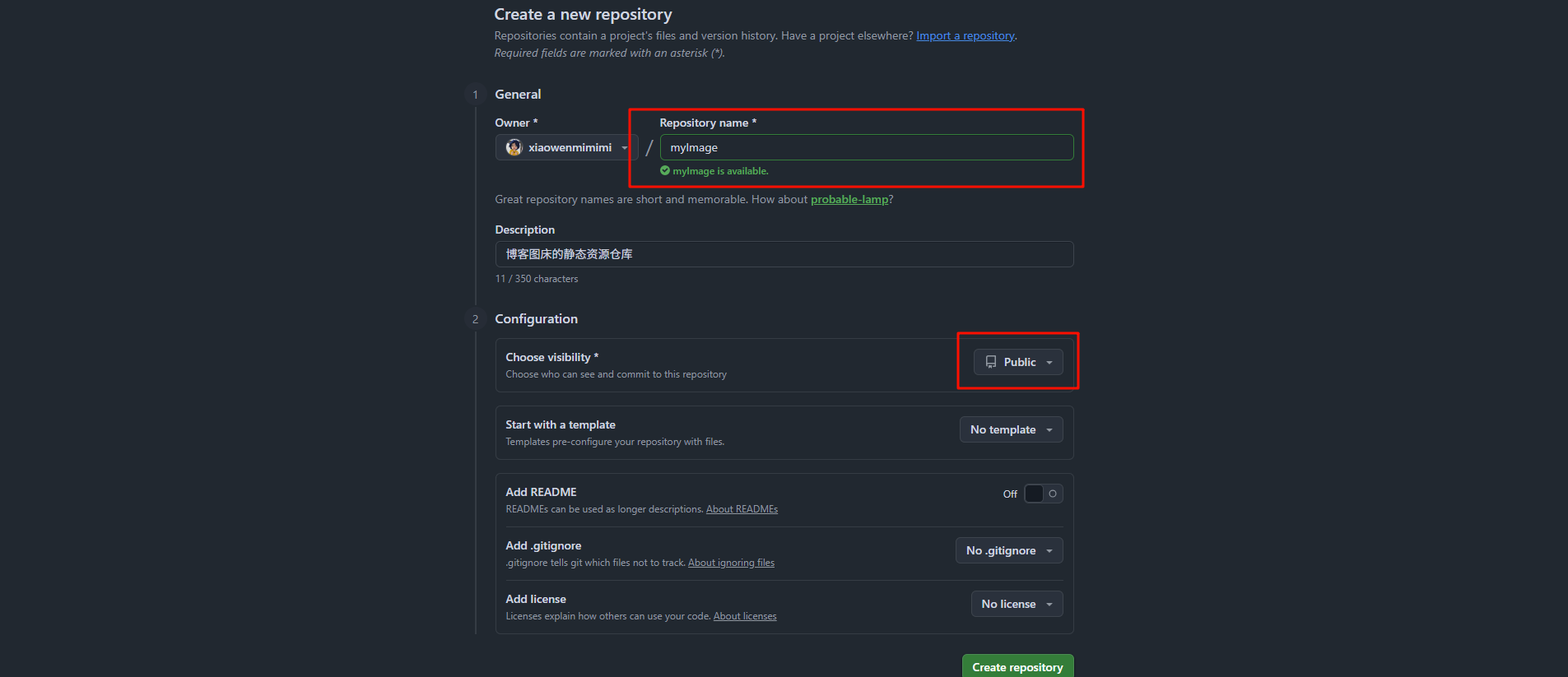Click the owner avatar icon
Viewport: 1568px width, 677px height.
(514, 147)
